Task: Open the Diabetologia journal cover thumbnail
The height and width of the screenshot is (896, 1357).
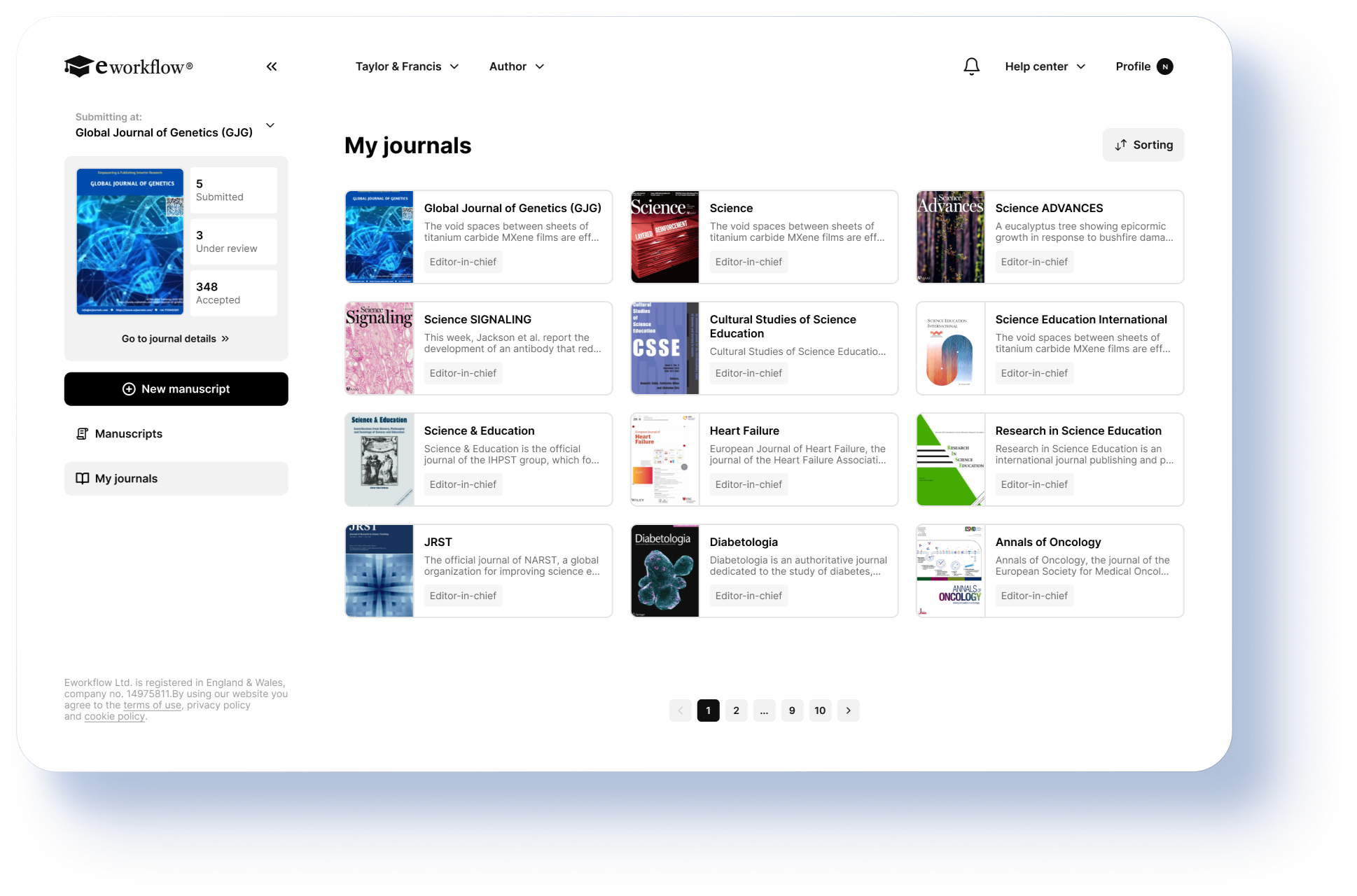Action: (664, 571)
